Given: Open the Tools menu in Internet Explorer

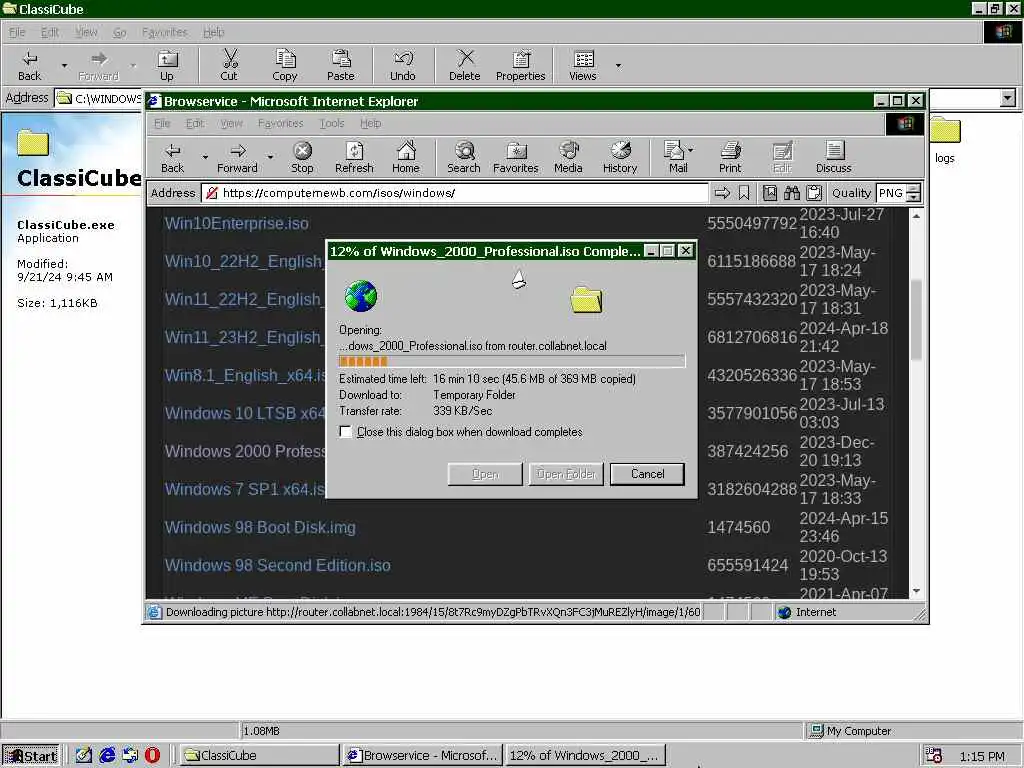Looking at the screenshot, I should (x=332, y=123).
